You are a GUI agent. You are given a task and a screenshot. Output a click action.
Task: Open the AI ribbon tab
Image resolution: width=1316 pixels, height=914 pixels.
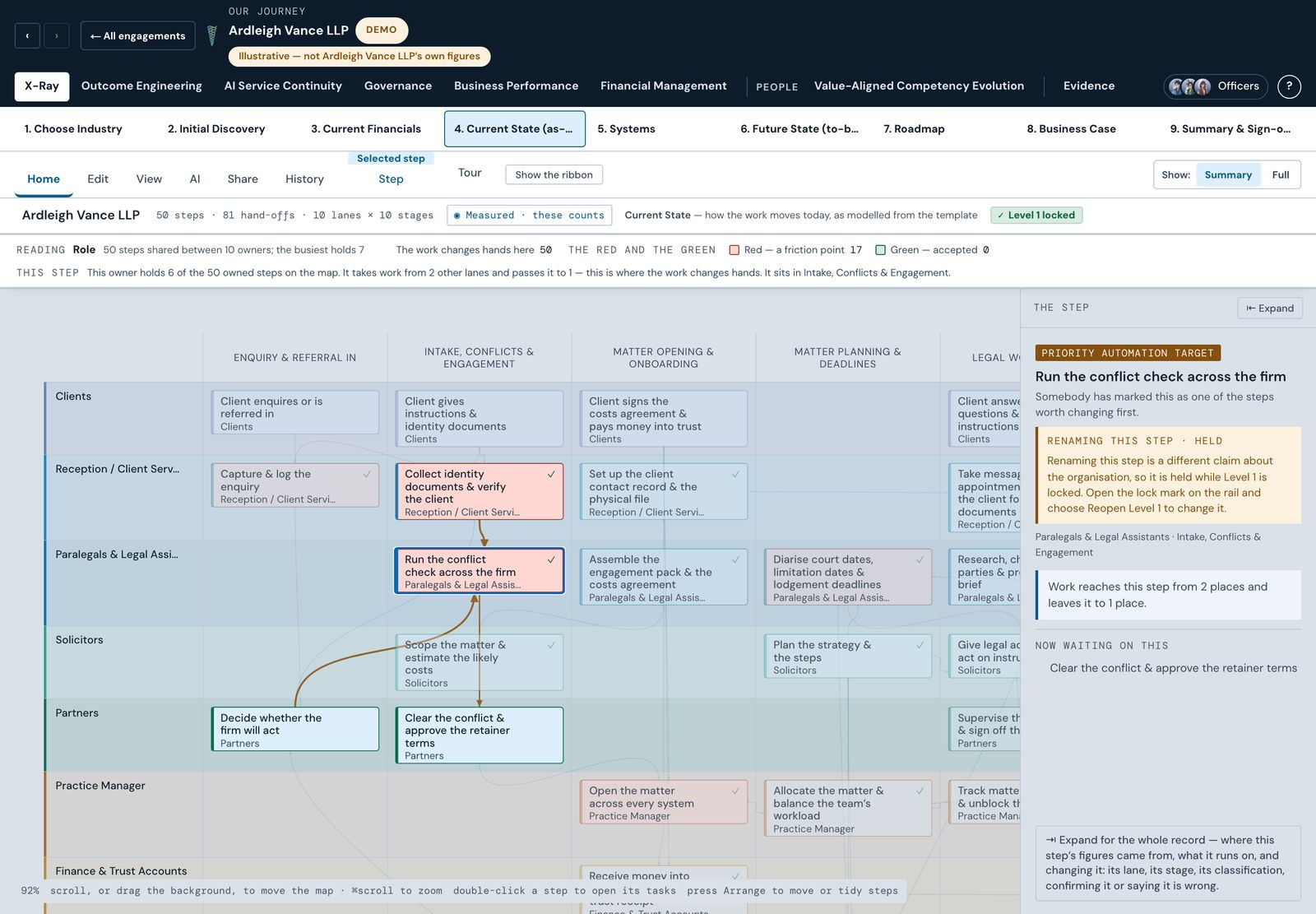coord(195,179)
